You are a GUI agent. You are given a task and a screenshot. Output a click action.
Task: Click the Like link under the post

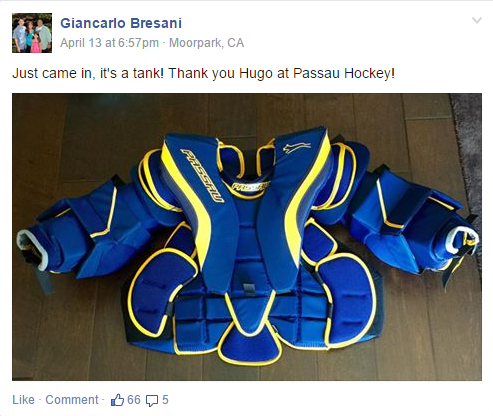[x=23, y=400]
